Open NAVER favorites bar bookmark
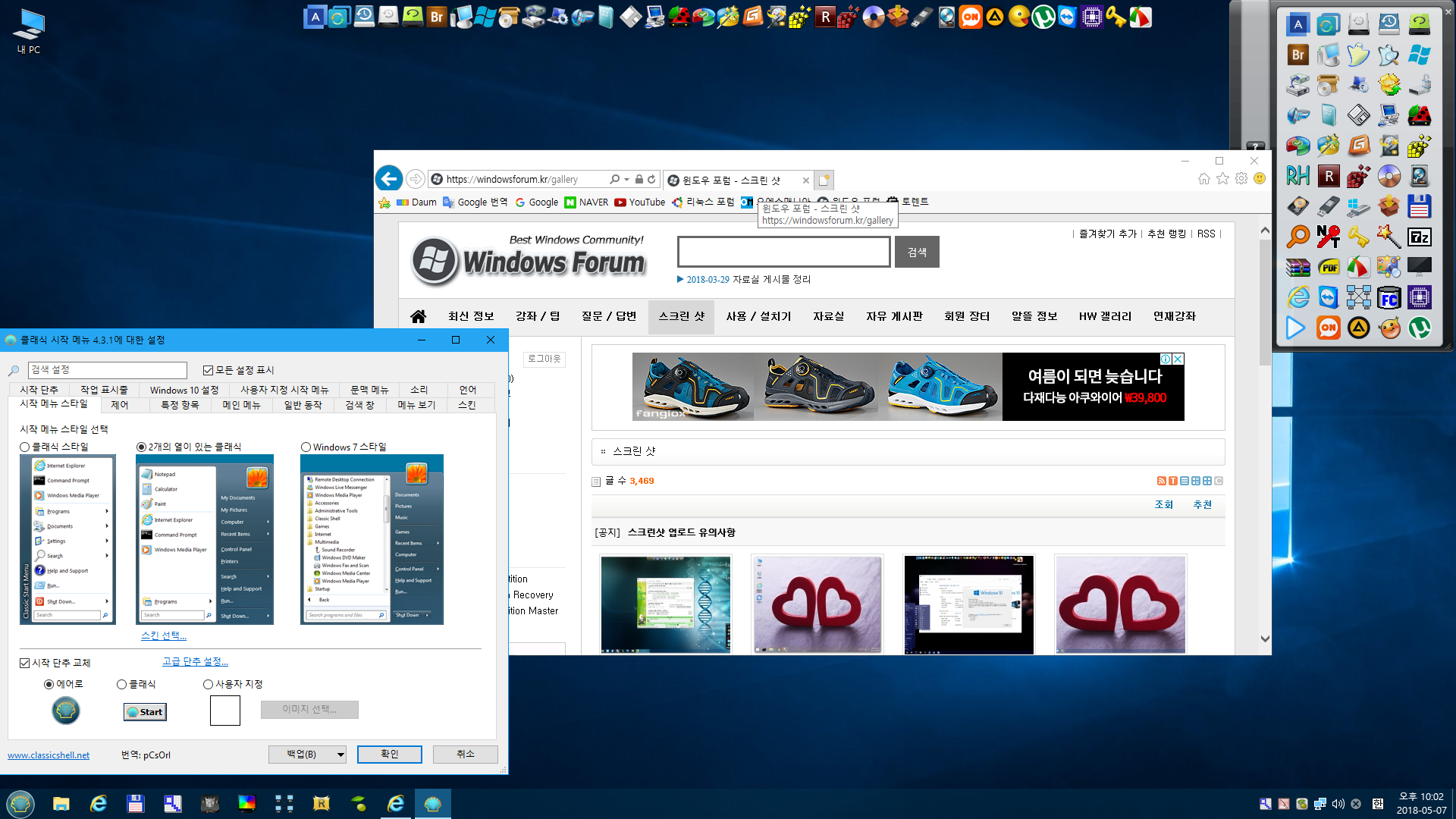The width and height of the screenshot is (1456, 819). [586, 202]
